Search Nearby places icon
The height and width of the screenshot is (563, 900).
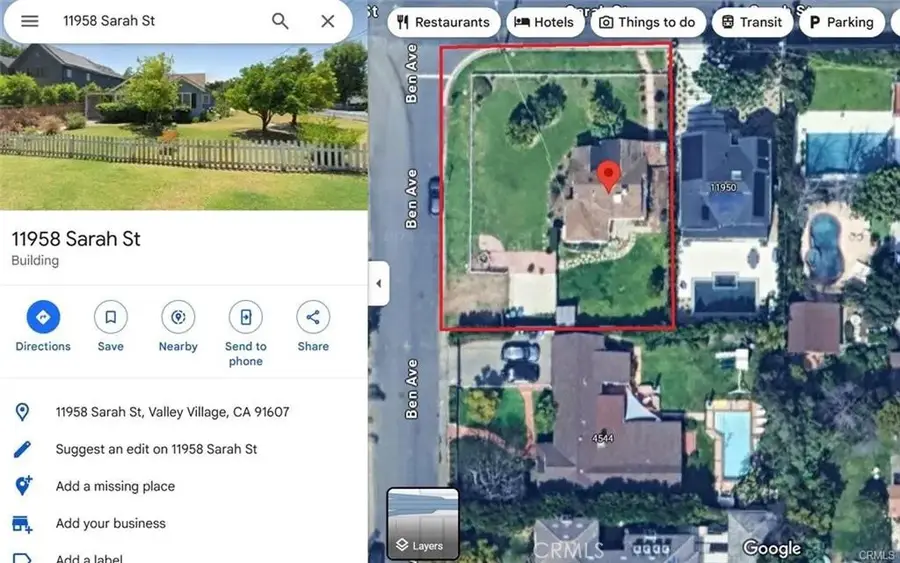178,318
